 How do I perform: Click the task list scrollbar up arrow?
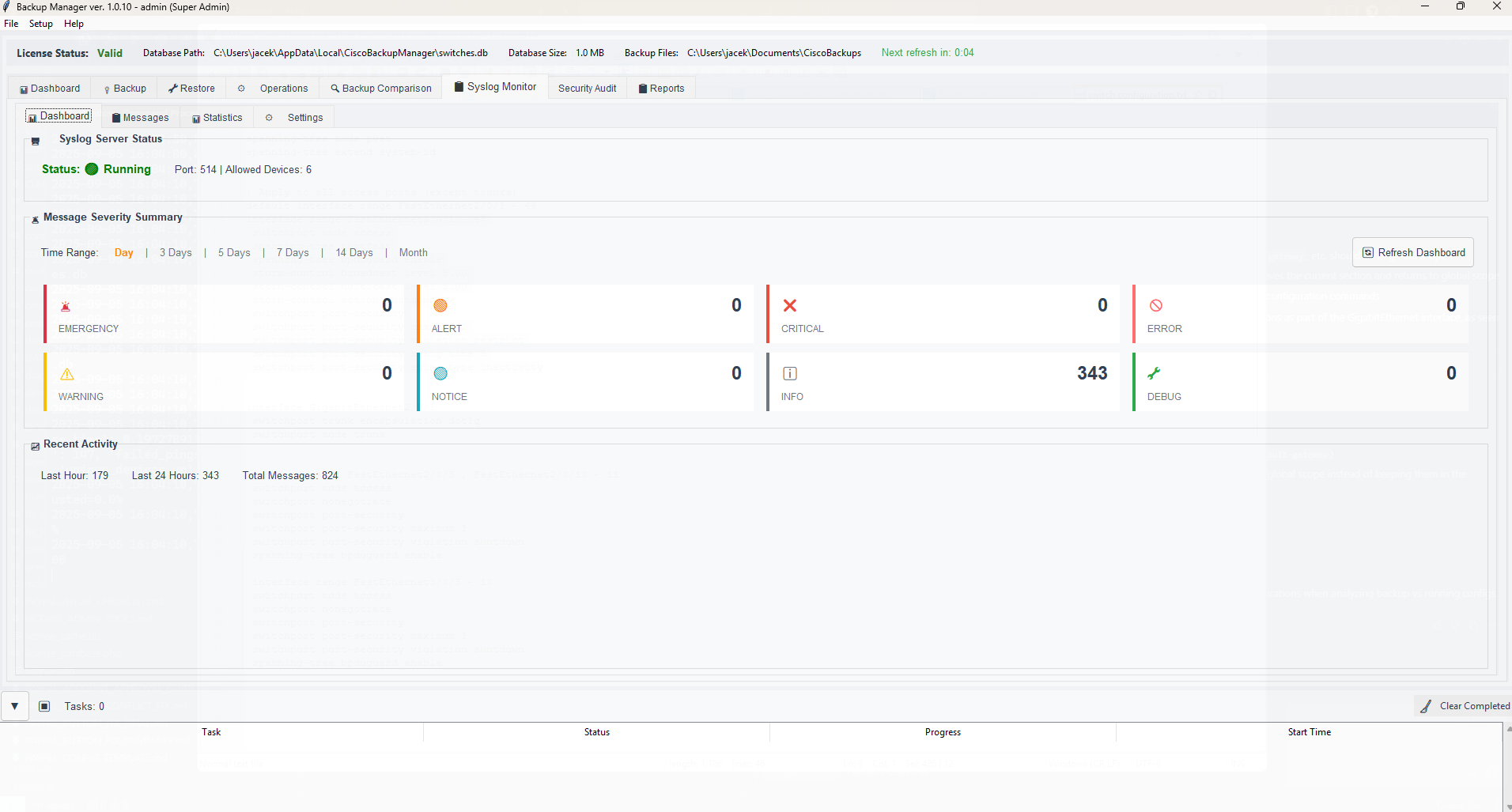click(x=1508, y=729)
